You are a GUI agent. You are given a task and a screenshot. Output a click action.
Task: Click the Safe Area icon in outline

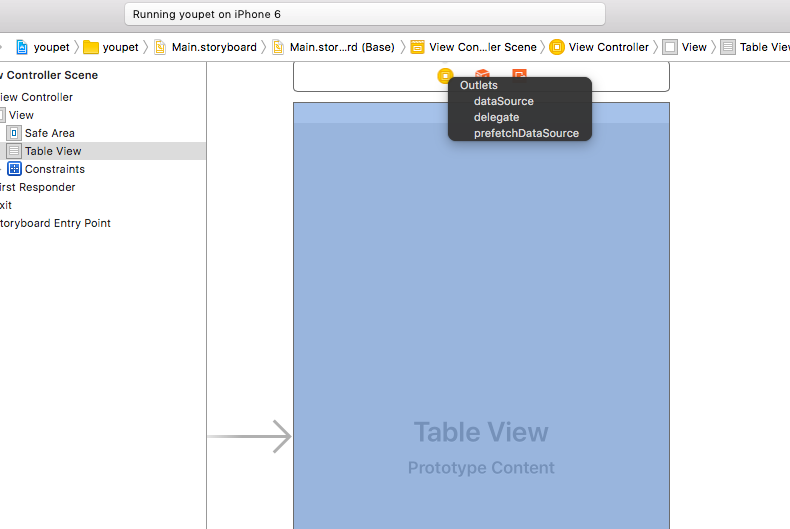[14, 133]
